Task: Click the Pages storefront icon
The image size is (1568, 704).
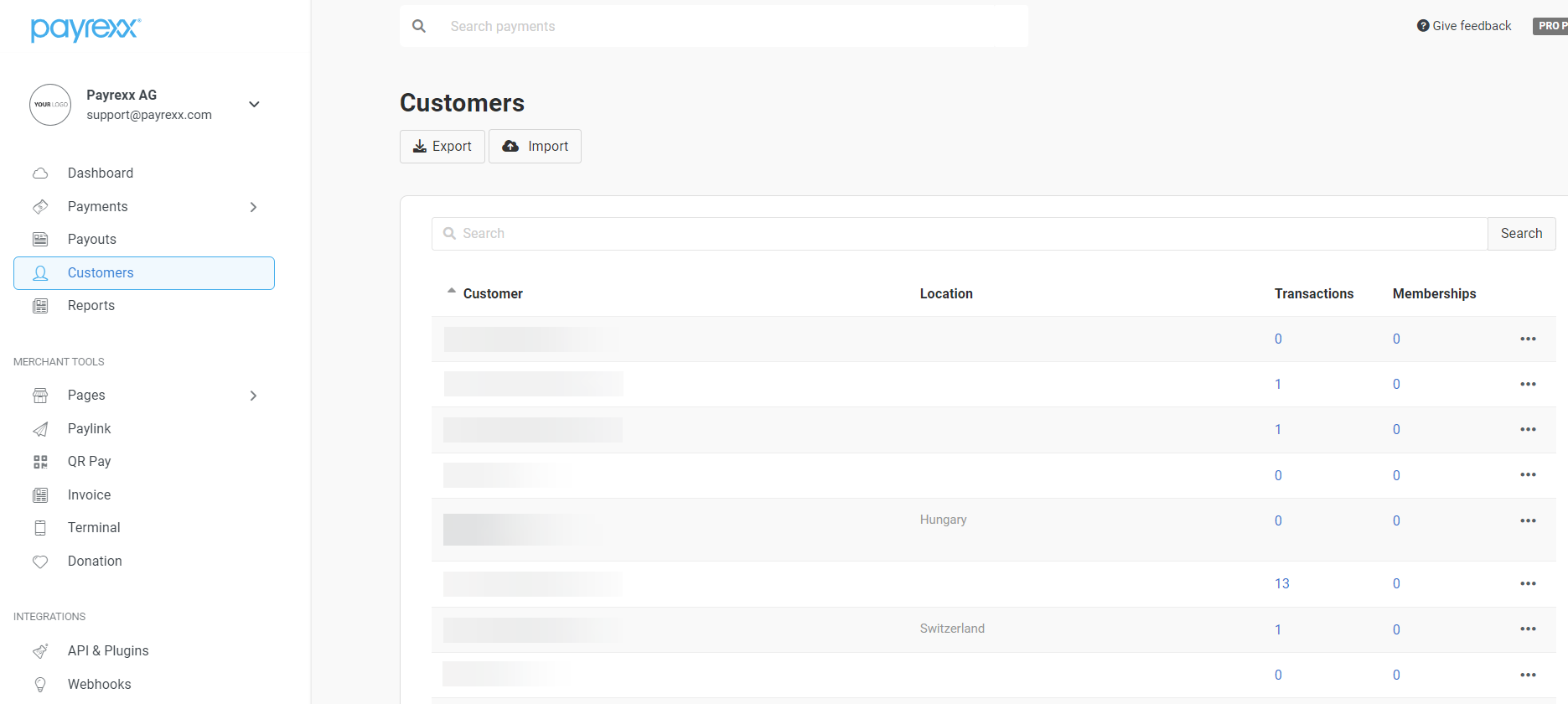Action: click(x=40, y=396)
